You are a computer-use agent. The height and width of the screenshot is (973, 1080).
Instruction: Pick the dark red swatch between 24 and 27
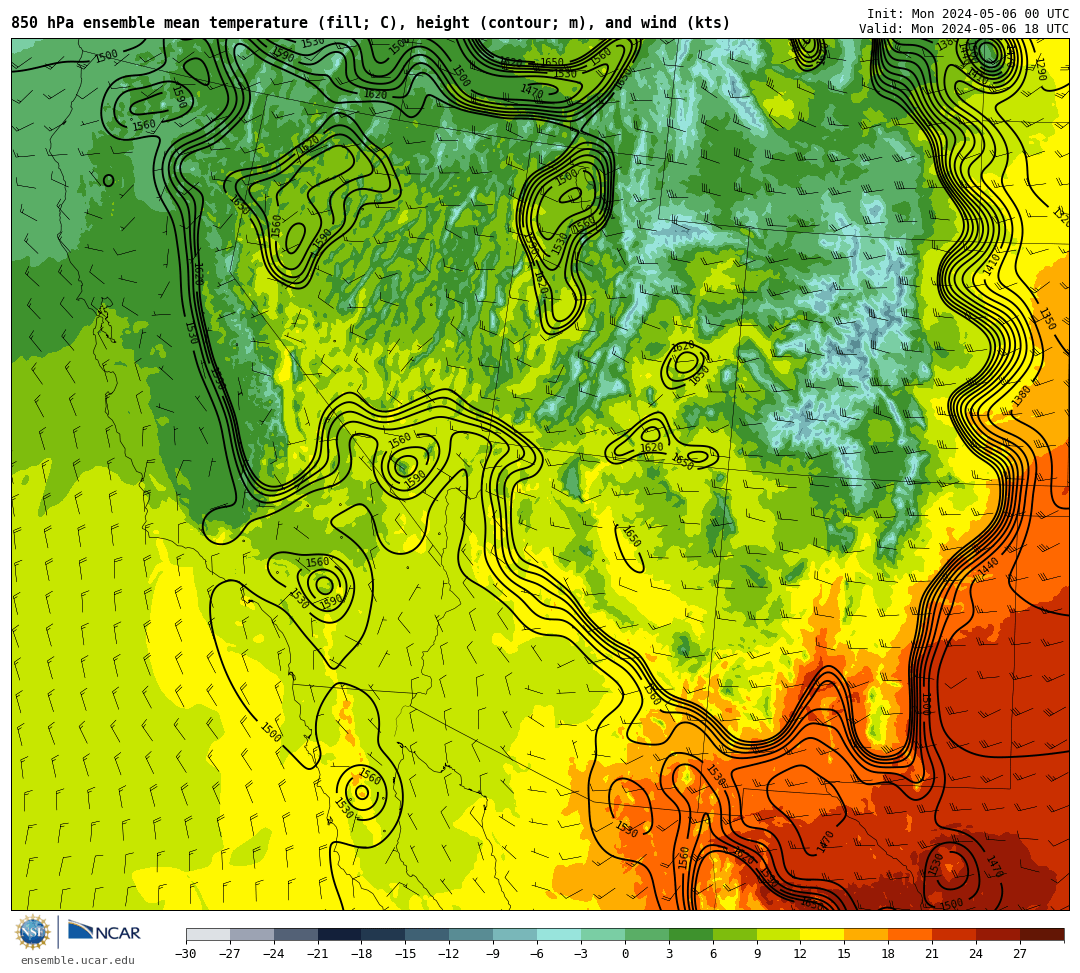tap(999, 934)
